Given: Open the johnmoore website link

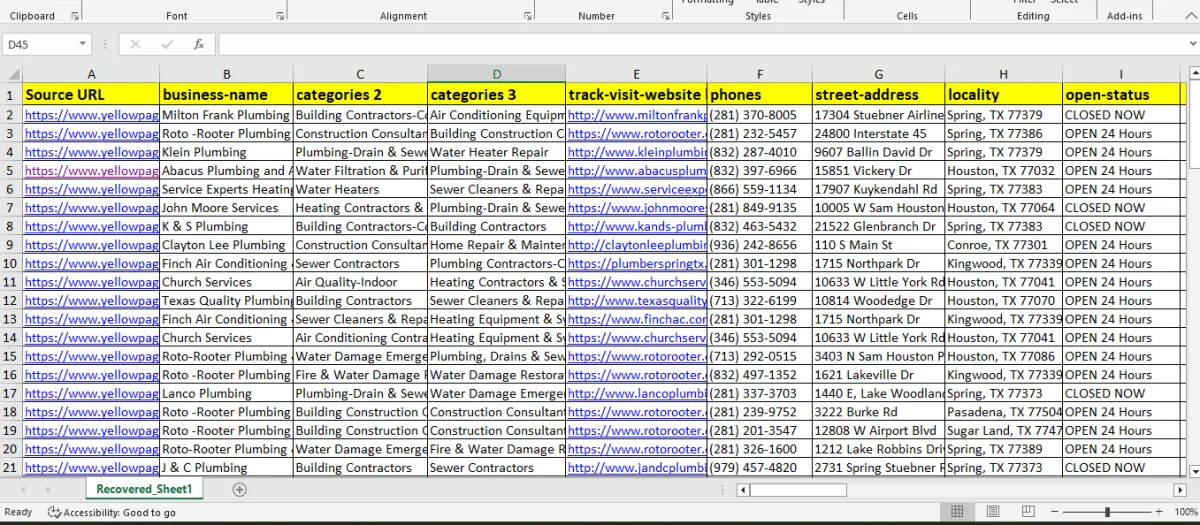Looking at the screenshot, I should coord(636,208).
